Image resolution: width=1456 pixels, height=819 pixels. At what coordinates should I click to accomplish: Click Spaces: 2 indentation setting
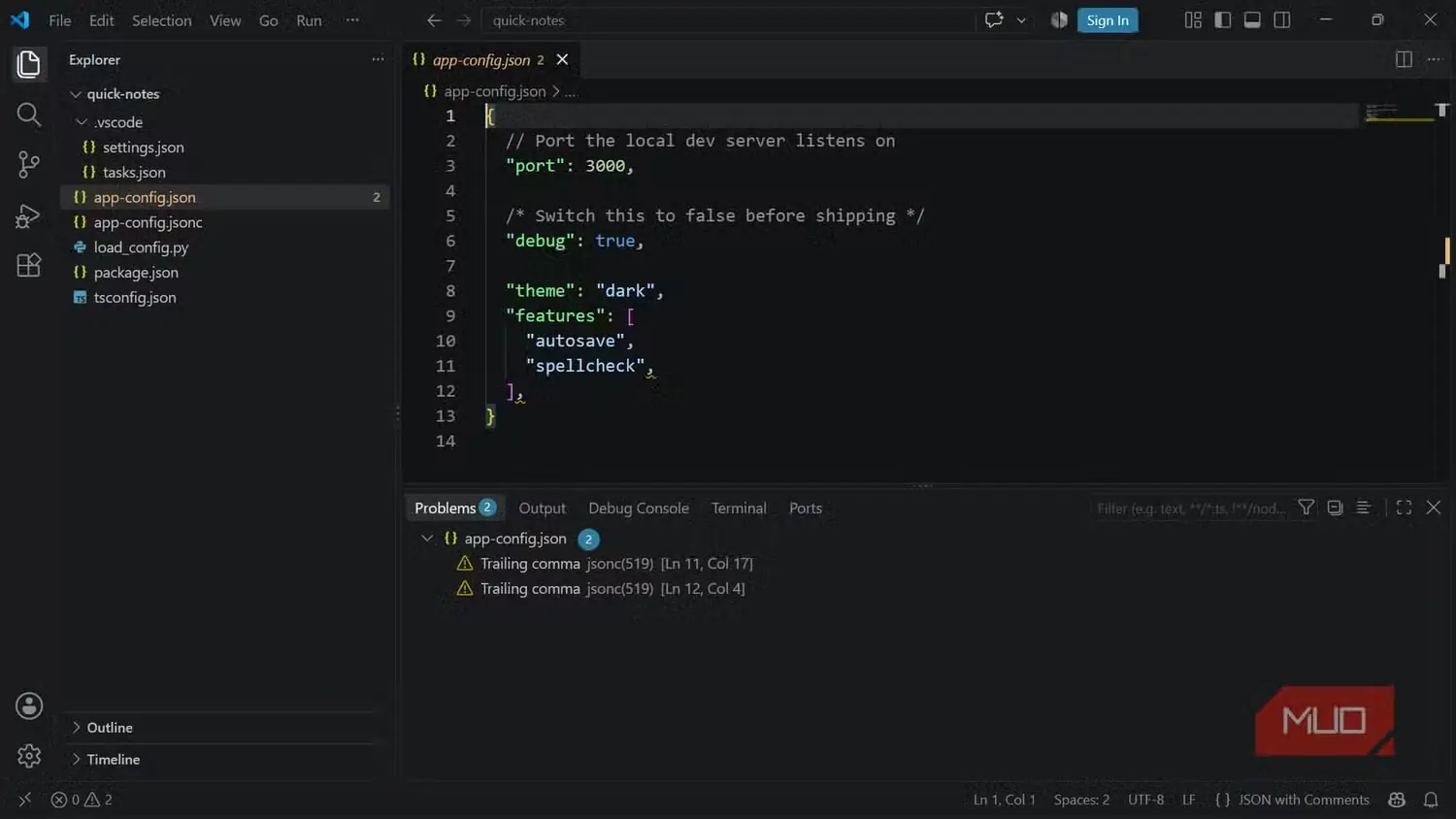click(1081, 800)
